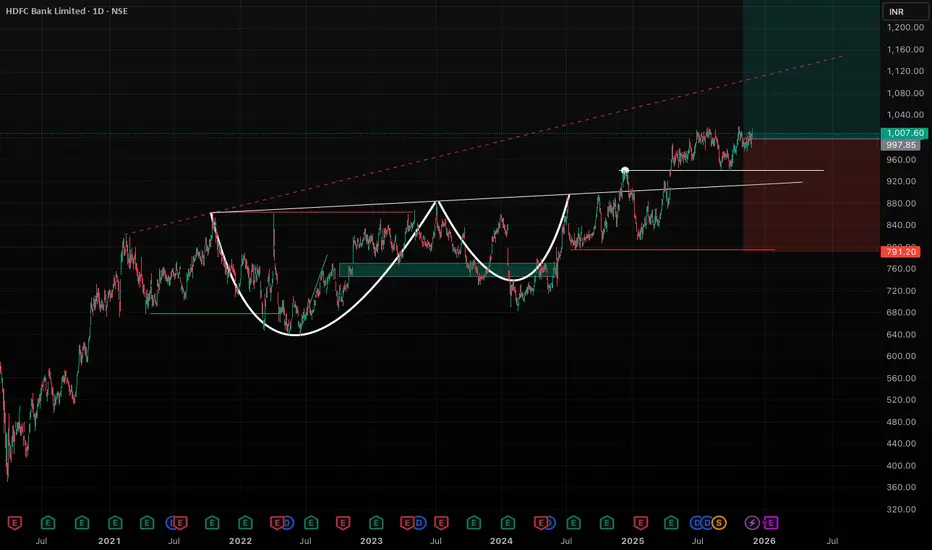The height and width of the screenshot is (550, 932).
Task: Select the green earnings marker for October 2020
Action: (82, 523)
